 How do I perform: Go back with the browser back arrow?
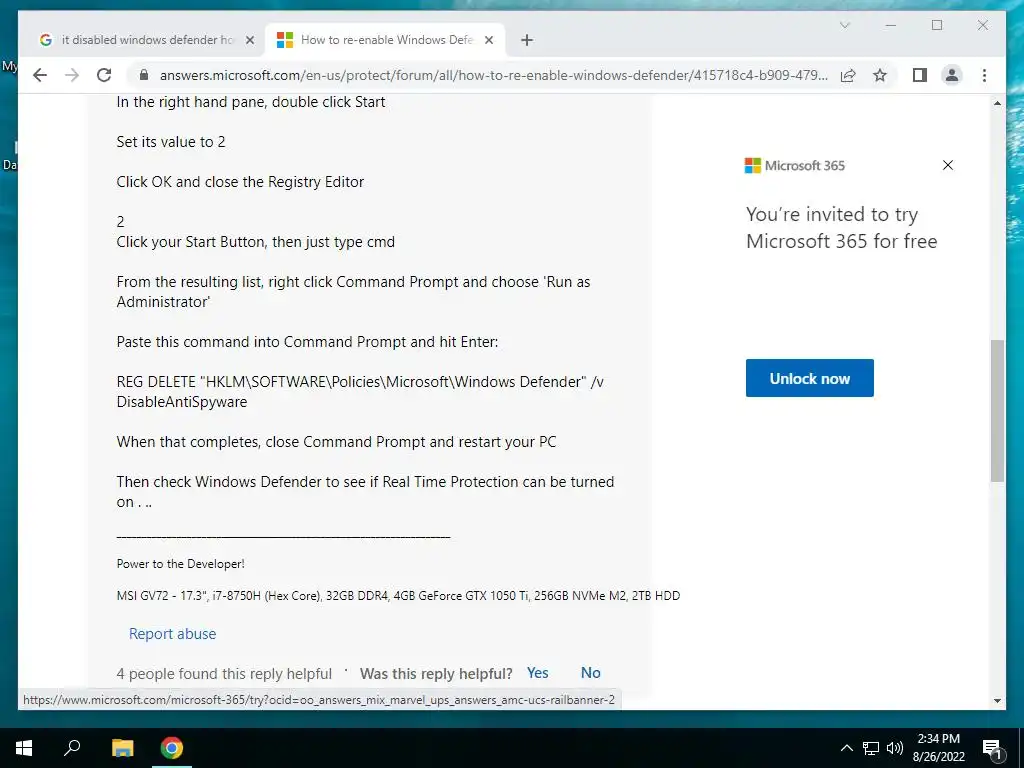pos(40,75)
